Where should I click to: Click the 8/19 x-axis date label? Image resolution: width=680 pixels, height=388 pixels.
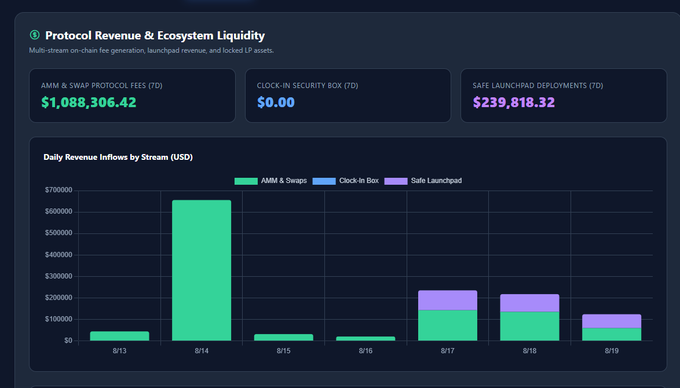[x=611, y=351]
